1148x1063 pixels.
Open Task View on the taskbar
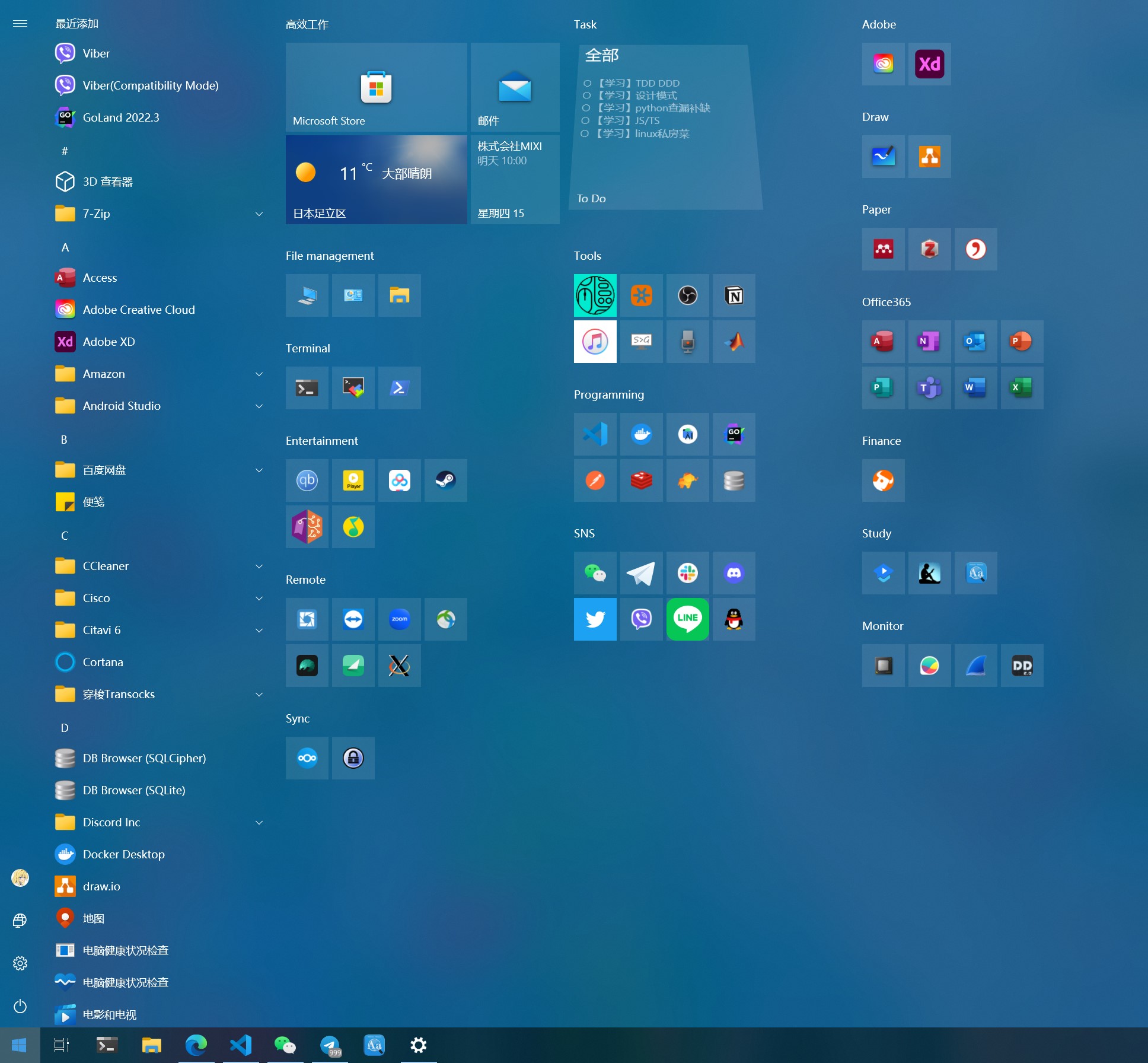(62, 1045)
